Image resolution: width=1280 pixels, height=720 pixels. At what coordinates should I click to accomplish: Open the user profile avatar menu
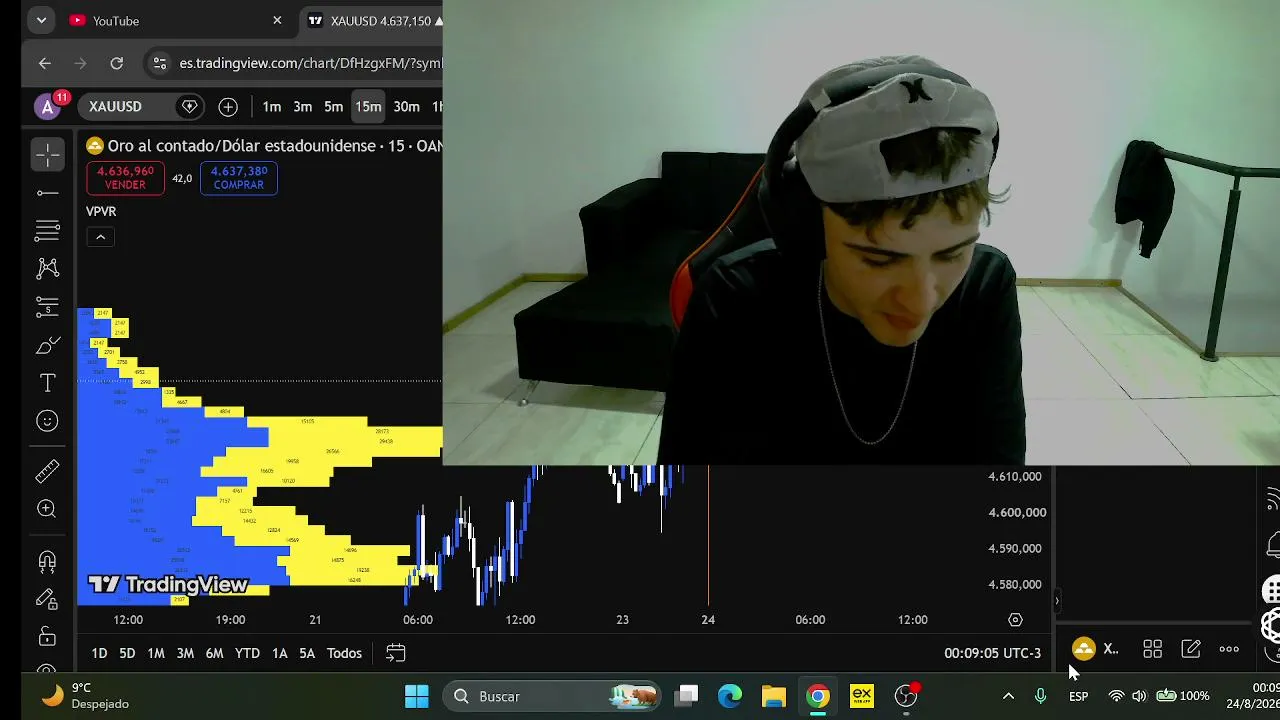[47, 107]
